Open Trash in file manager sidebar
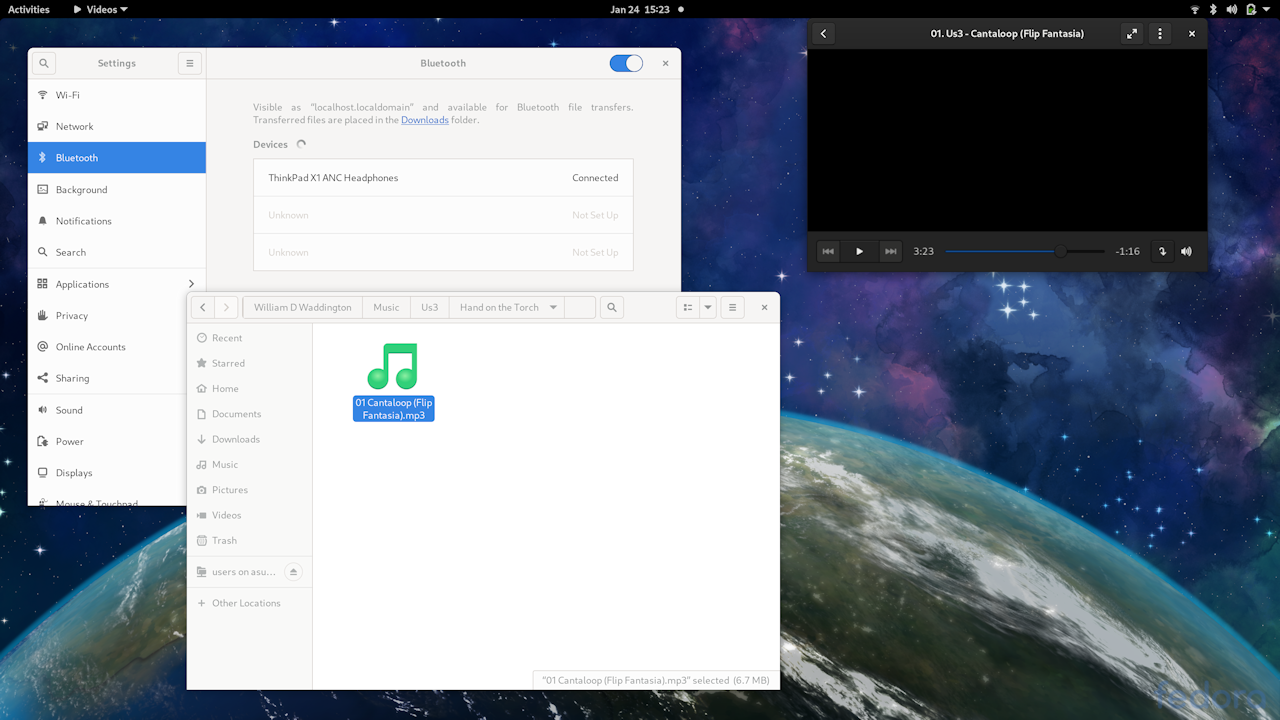1280x720 pixels. click(250, 540)
